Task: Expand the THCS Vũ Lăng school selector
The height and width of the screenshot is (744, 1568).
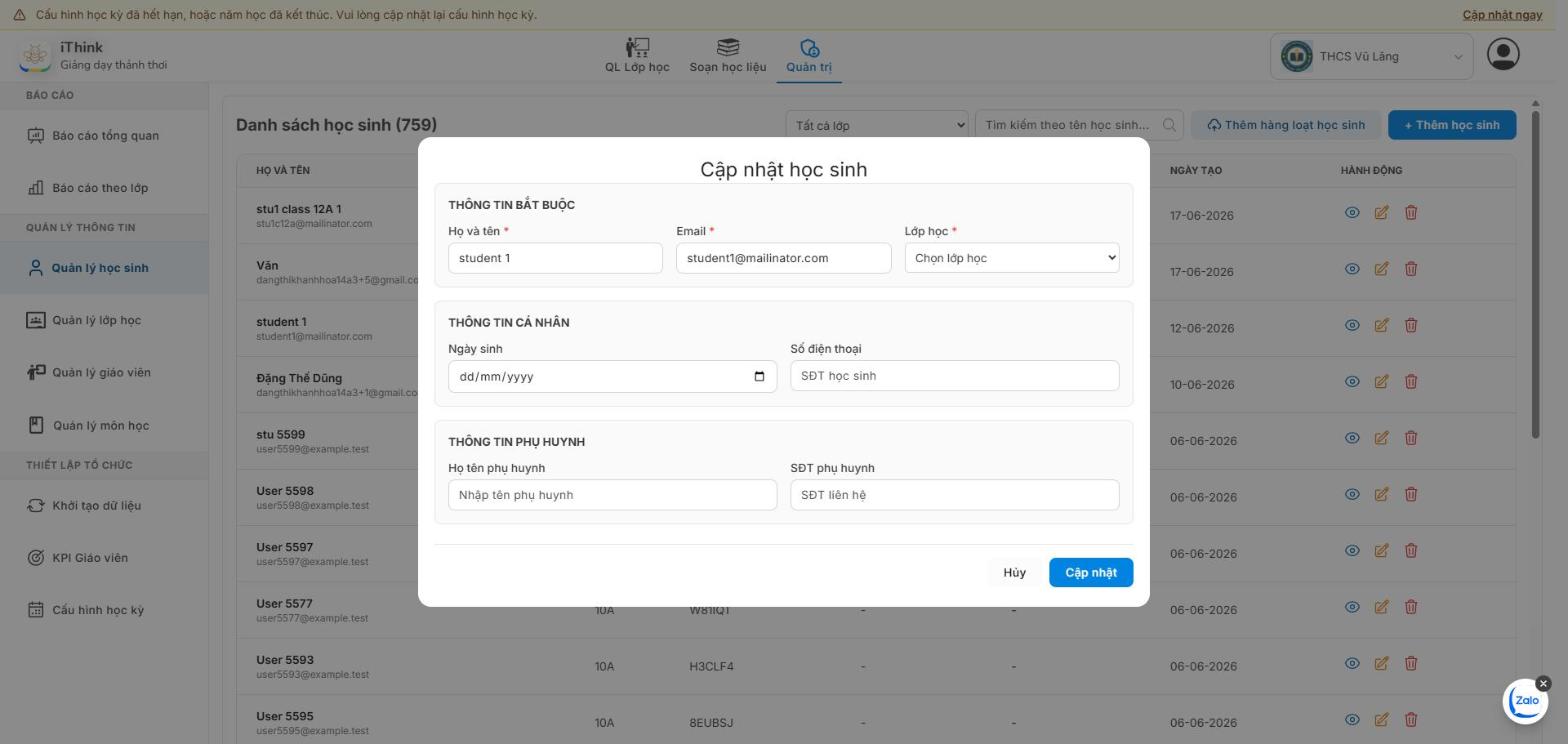Action: click(1372, 56)
